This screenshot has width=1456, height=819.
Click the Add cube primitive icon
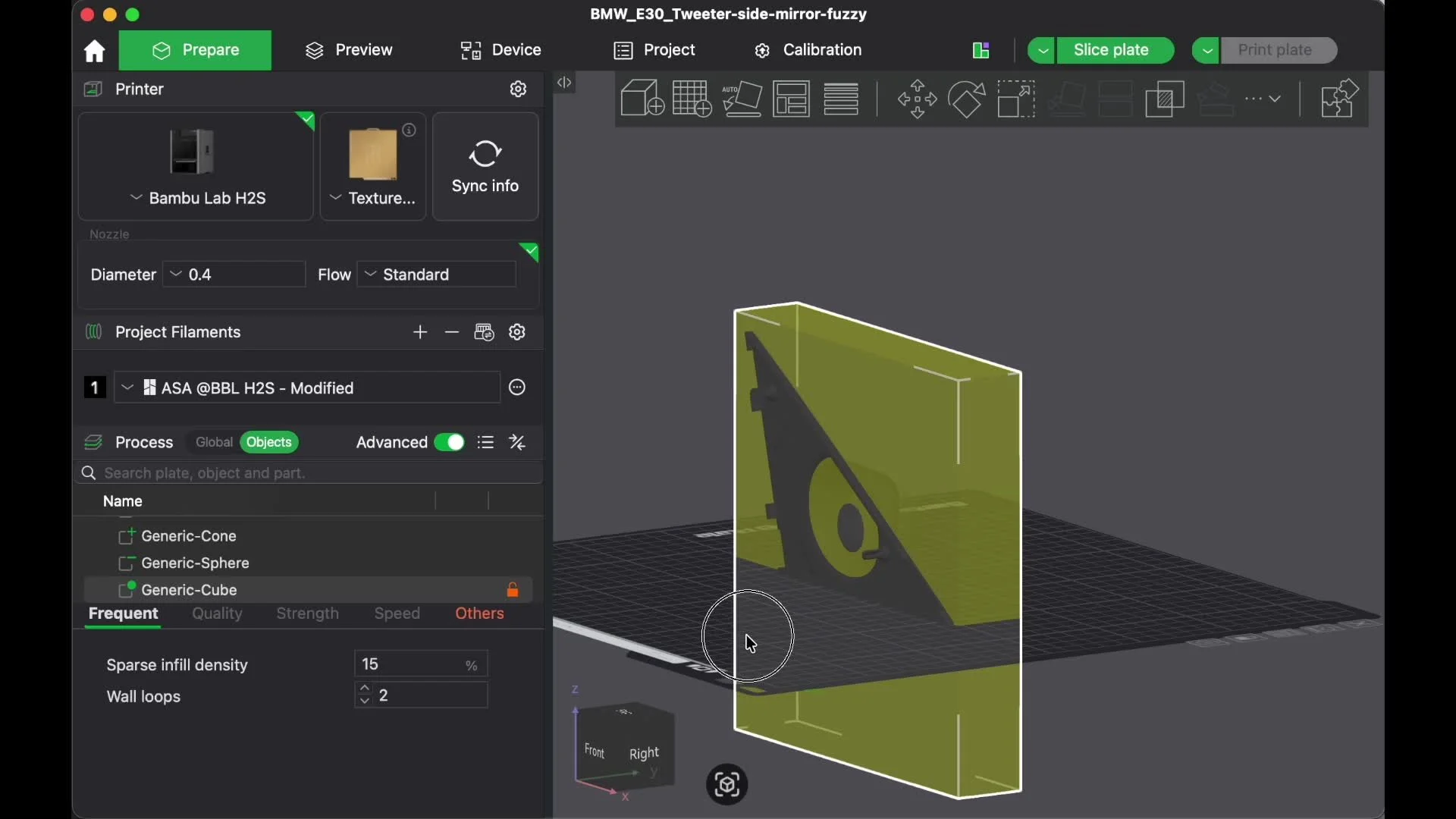click(642, 99)
